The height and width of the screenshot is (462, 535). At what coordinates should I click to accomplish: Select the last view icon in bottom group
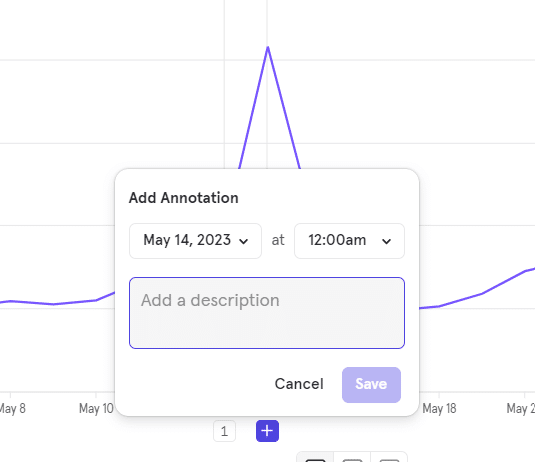pyautogui.click(x=389, y=457)
